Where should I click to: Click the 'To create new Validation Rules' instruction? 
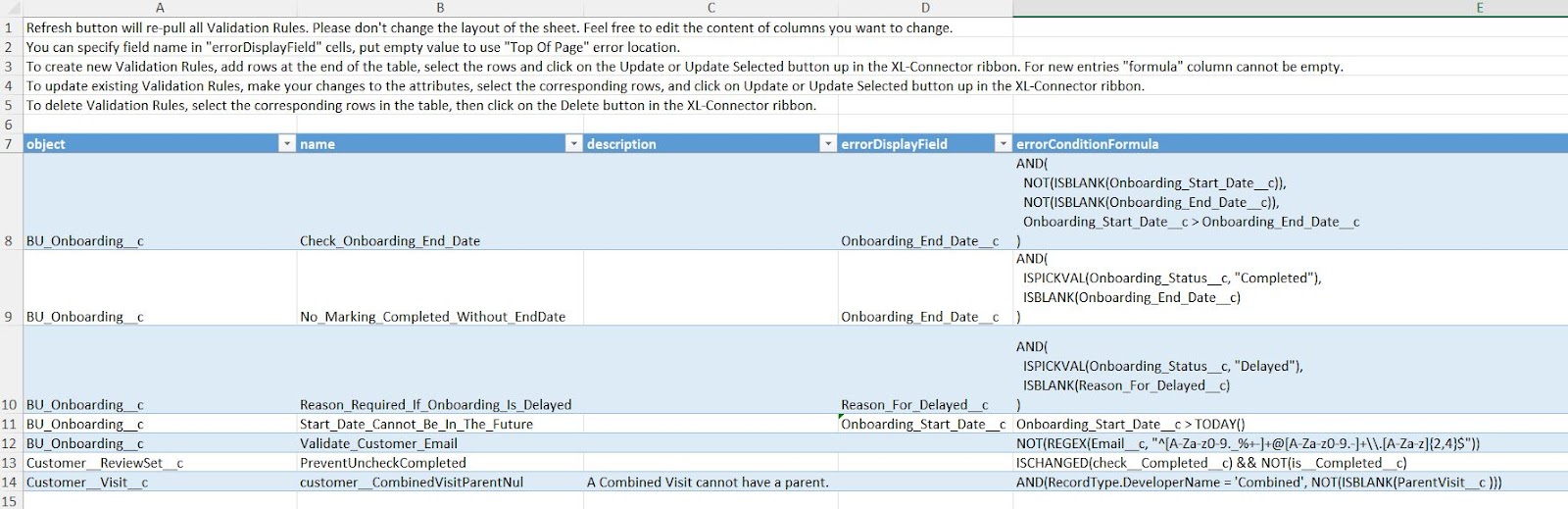(x=684, y=67)
